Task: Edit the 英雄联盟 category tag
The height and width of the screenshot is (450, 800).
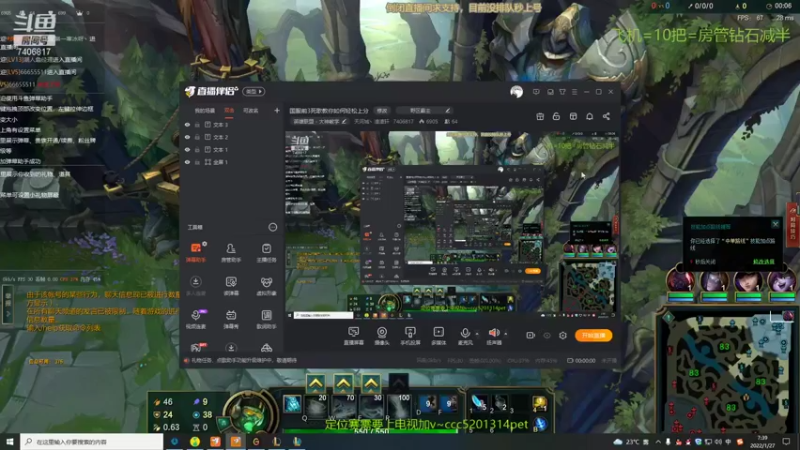Action: [x=319, y=122]
